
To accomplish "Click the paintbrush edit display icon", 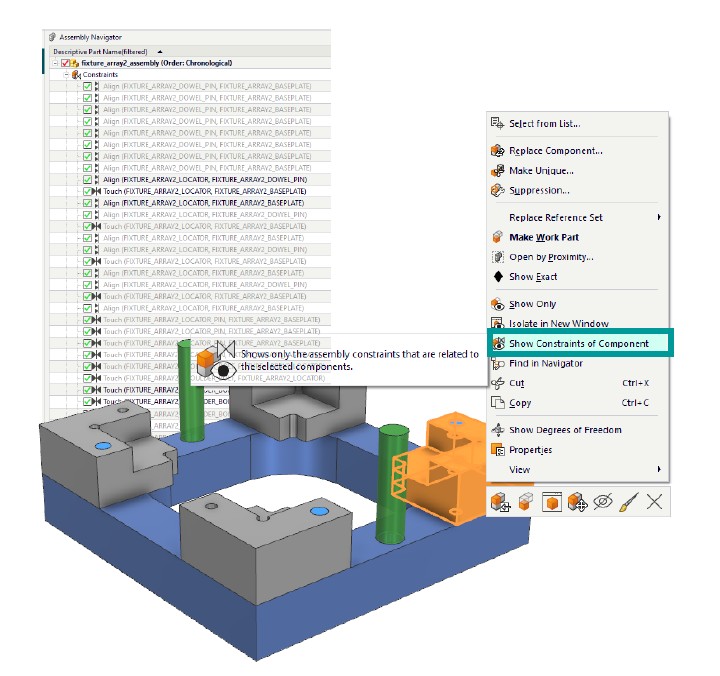I will tap(628, 502).
